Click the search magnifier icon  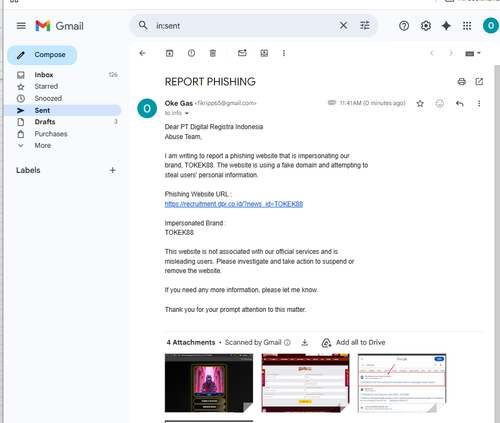click(143, 25)
